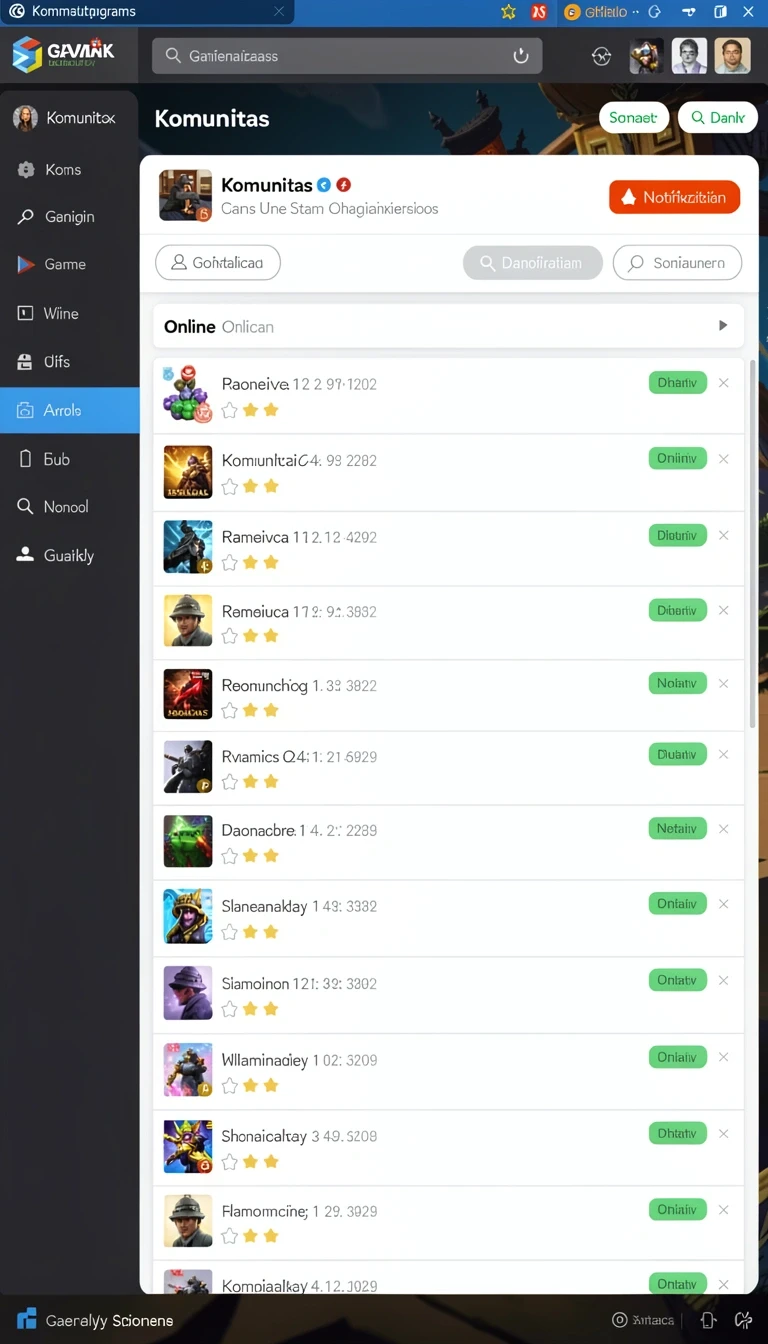Click the Rameivca row game icon

coord(188,547)
